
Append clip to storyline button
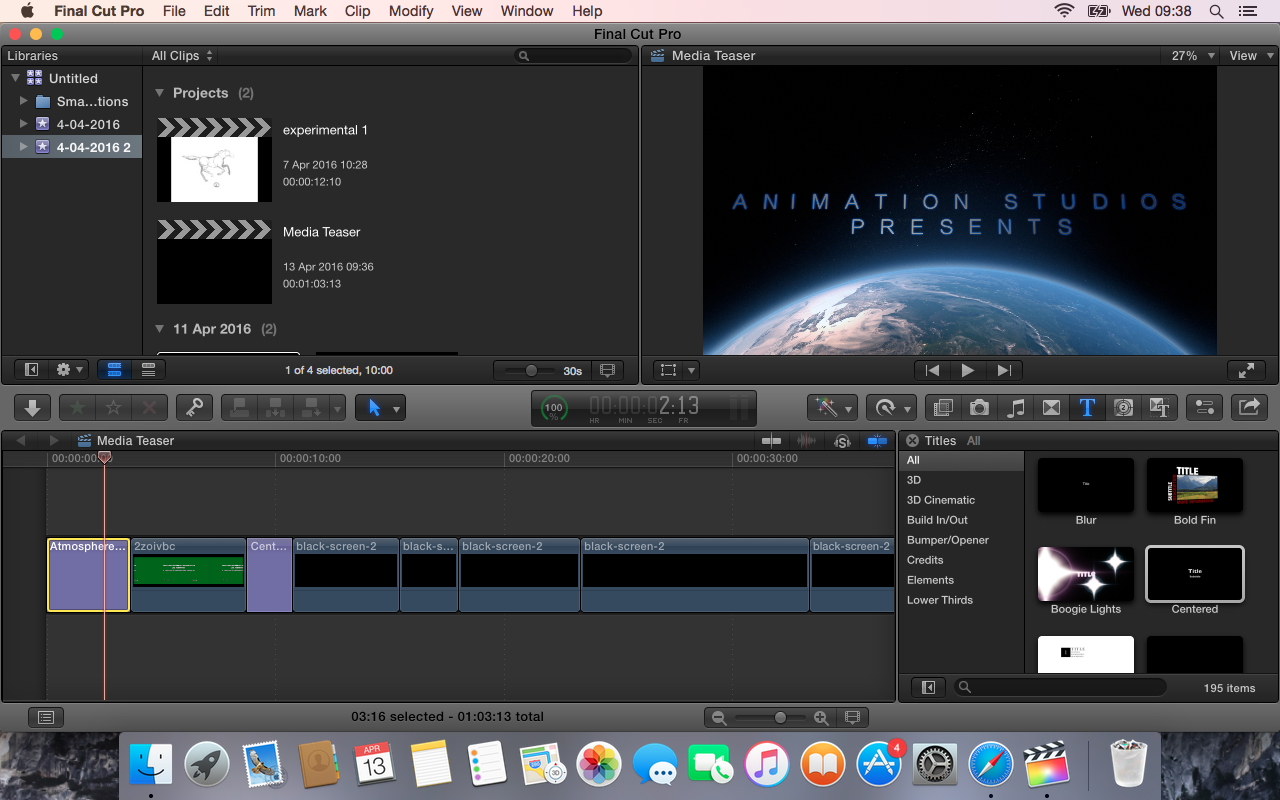coord(311,407)
